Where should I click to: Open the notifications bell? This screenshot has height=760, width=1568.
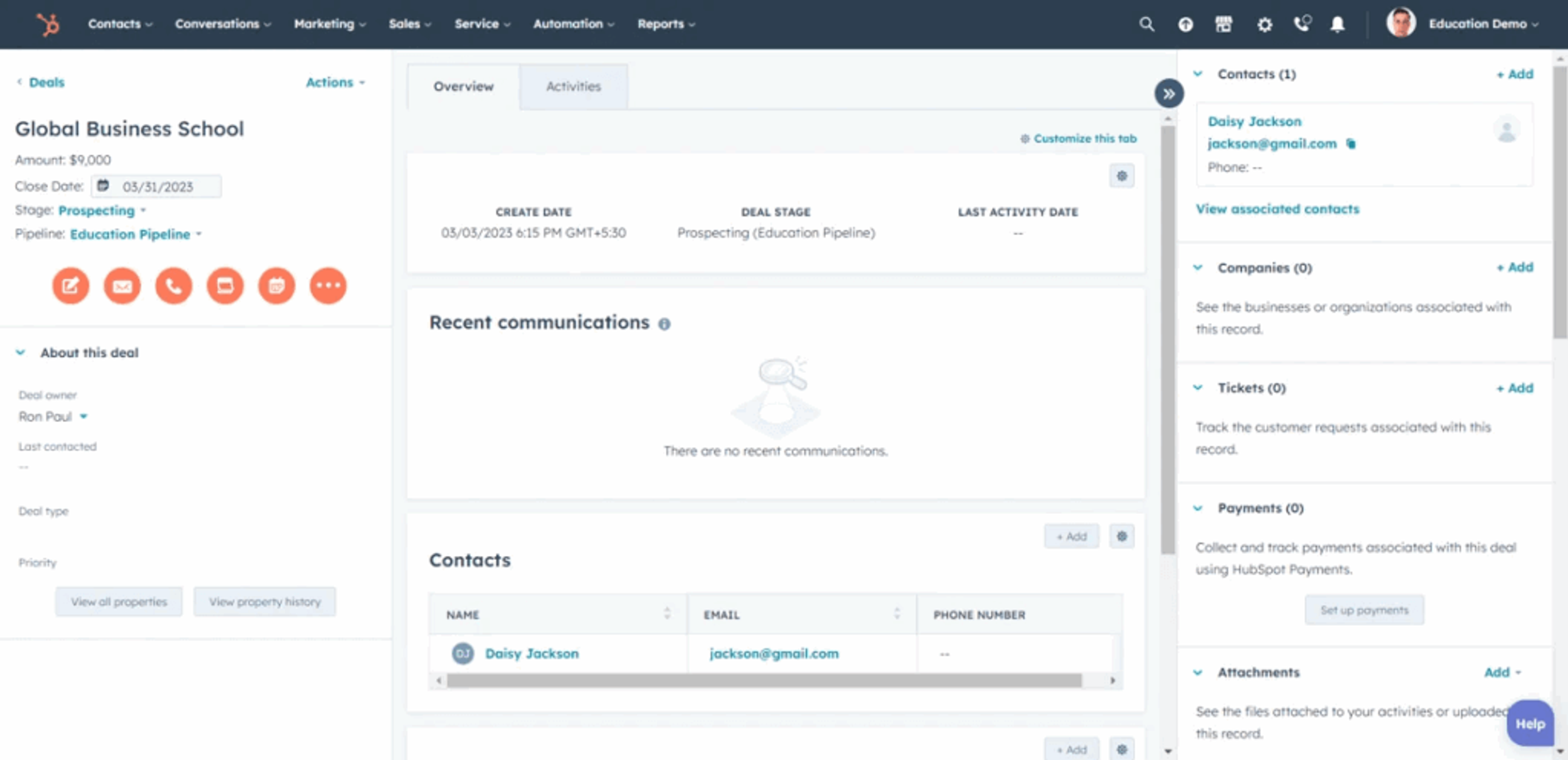pyautogui.click(x=1337, y=25)
